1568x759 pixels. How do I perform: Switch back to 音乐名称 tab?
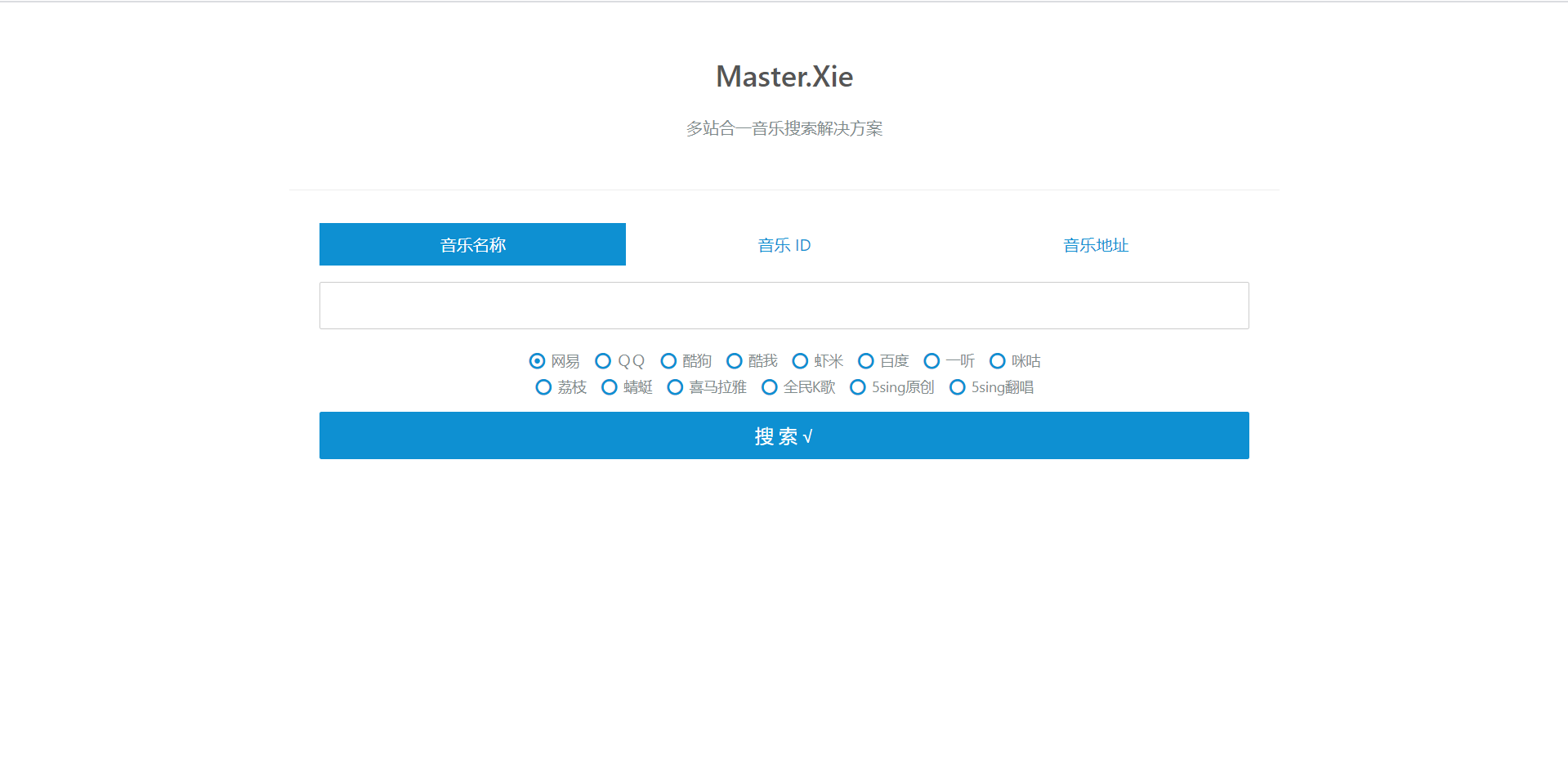(472, 244)
